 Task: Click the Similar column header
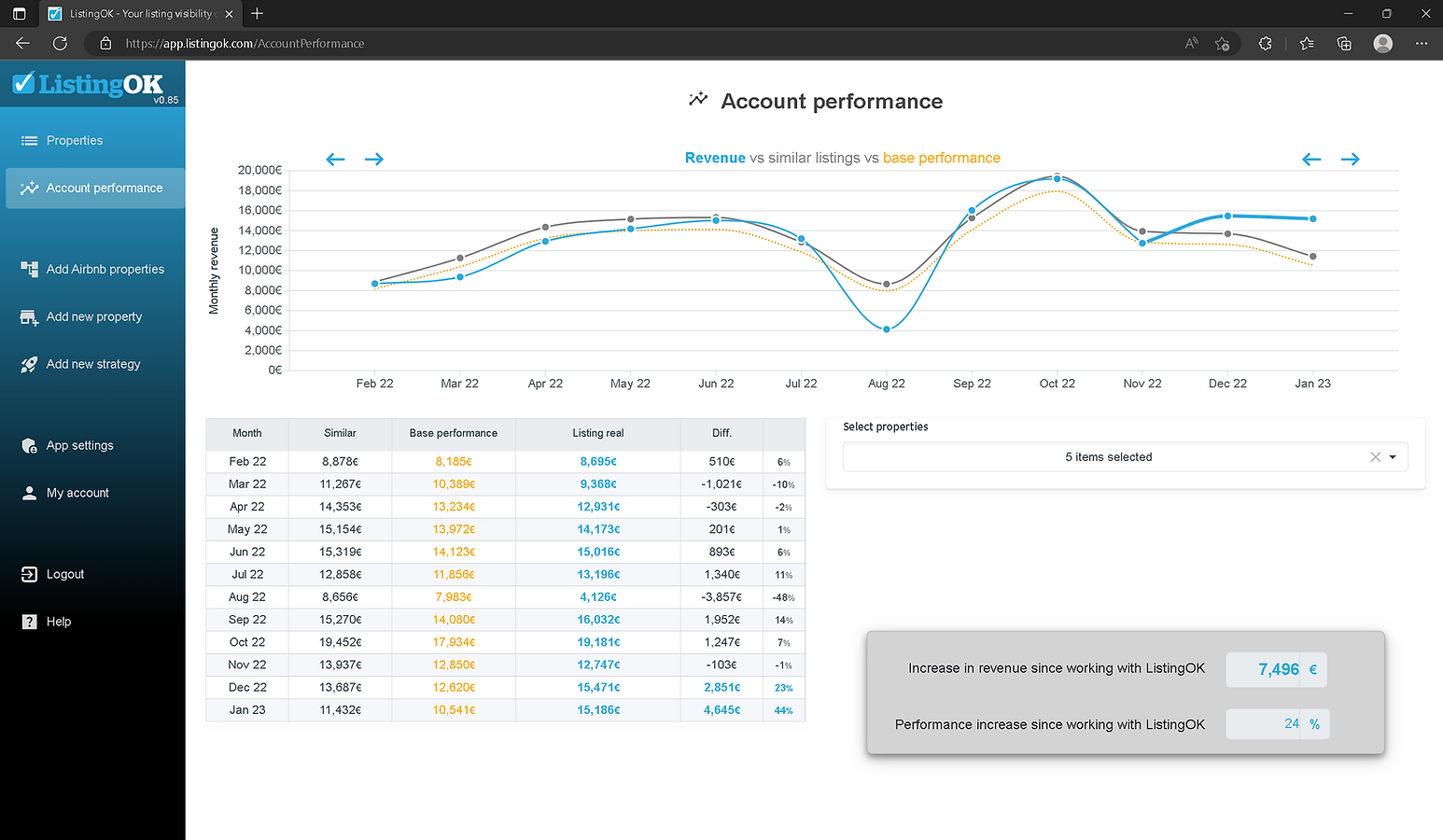[340, 433]
